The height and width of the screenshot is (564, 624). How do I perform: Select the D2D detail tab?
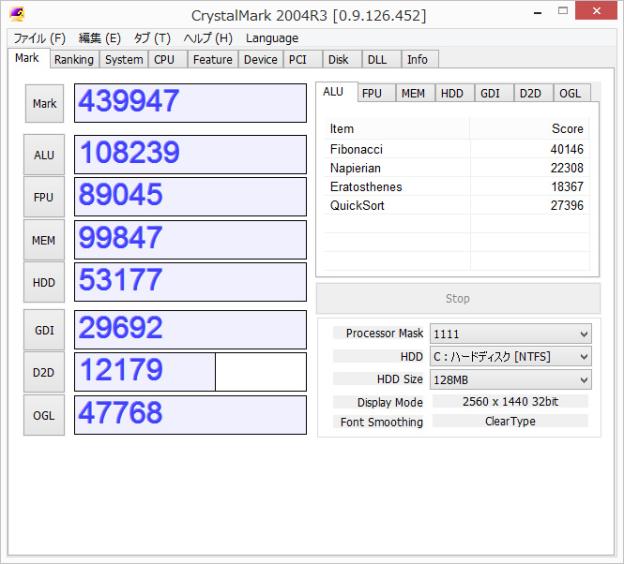tap(533, 93)
